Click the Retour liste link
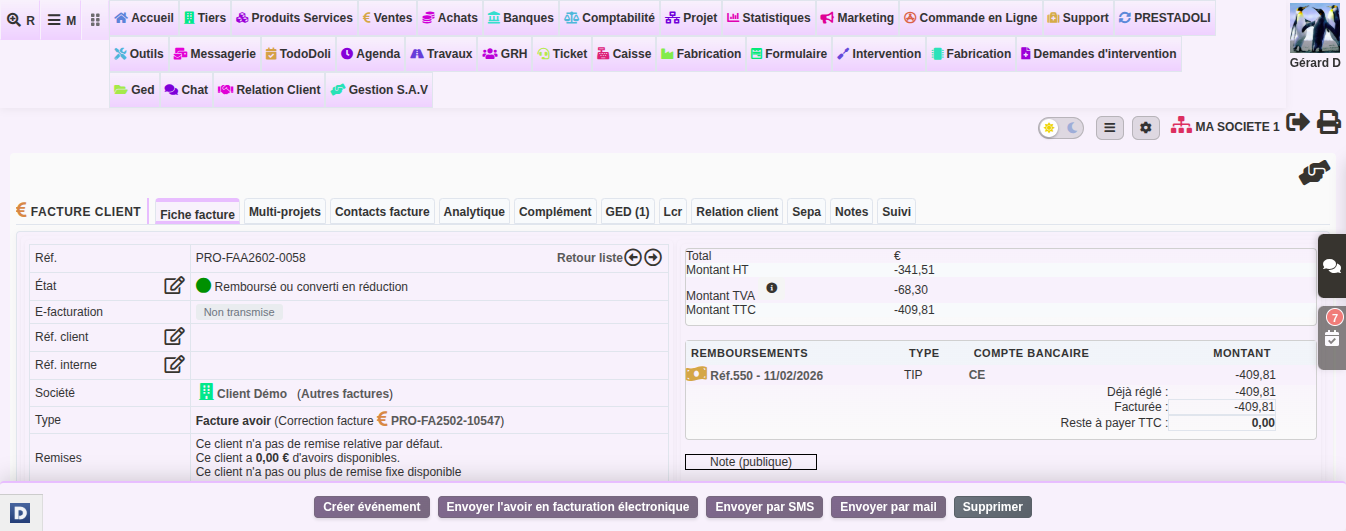Viewport: 1346px width, 531px height. [x=590, y=258]
